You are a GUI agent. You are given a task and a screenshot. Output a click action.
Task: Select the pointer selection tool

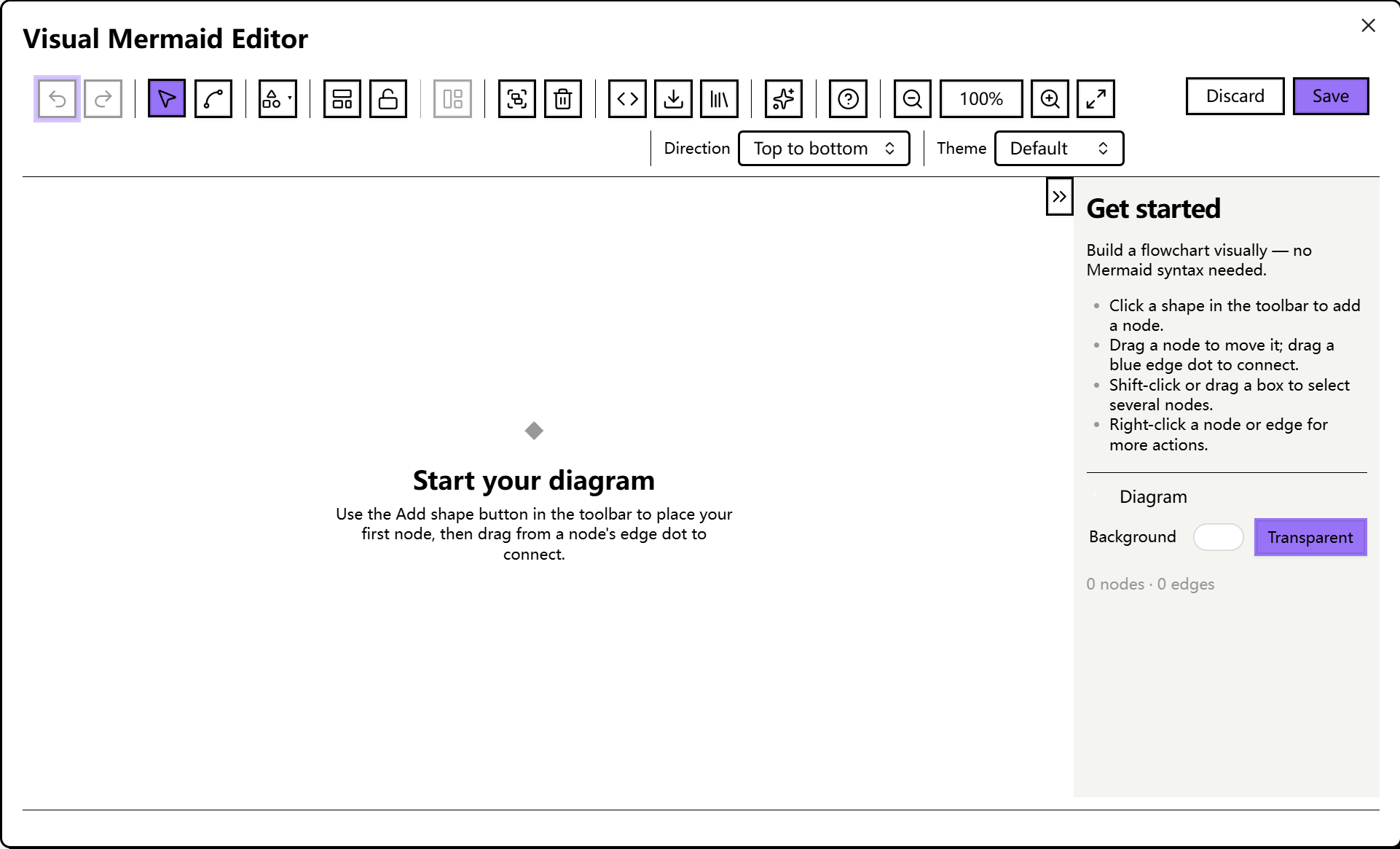[x=167, y=98]
